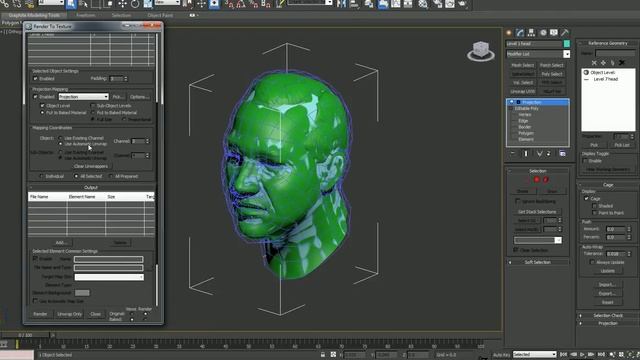This screenshot has width=640, height=360.
Task: Click Remove Modifier icon under modifier stack
Action: point(549,153)
